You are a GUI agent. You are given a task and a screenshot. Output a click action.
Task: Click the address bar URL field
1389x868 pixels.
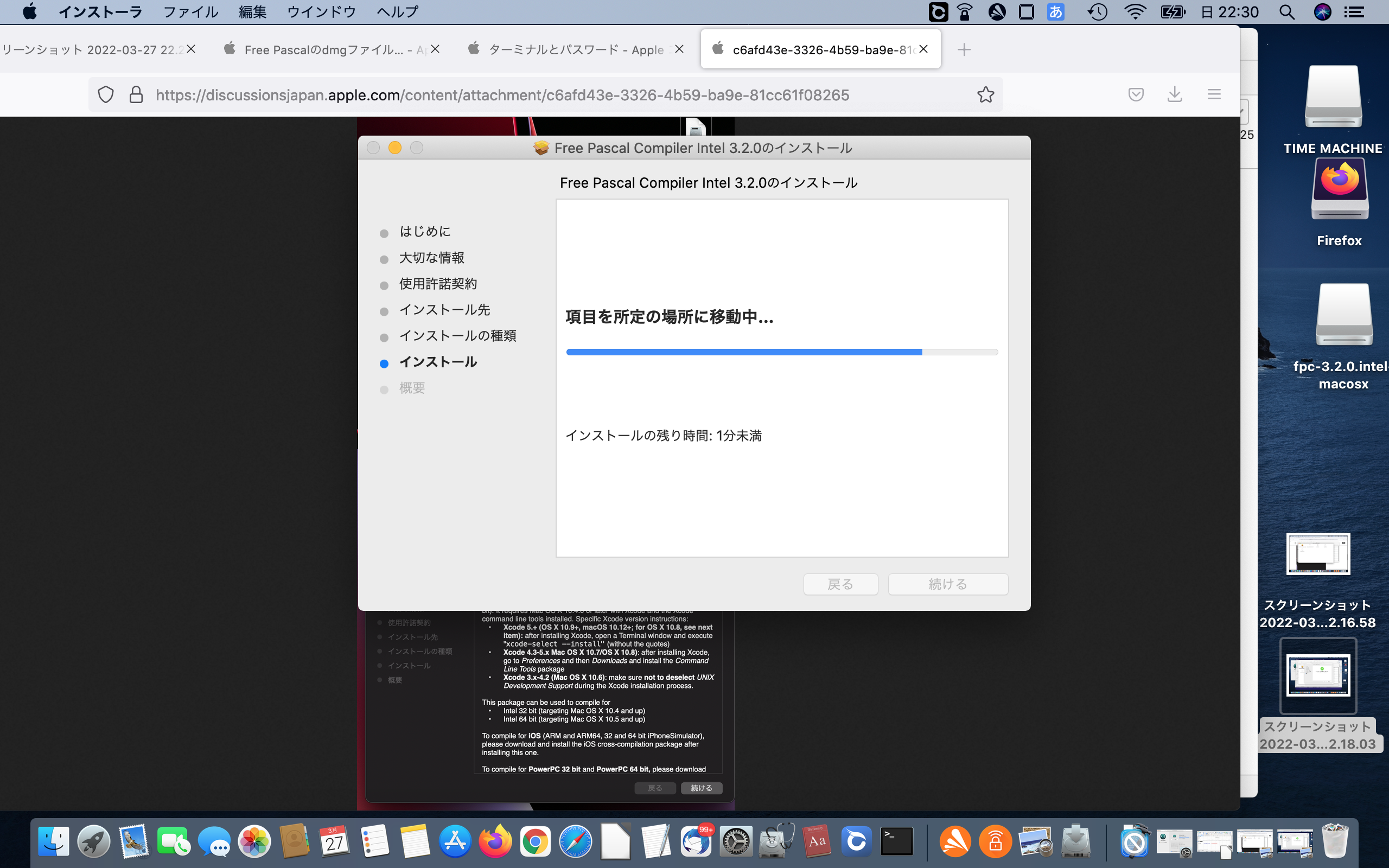(x=502, y=95)
